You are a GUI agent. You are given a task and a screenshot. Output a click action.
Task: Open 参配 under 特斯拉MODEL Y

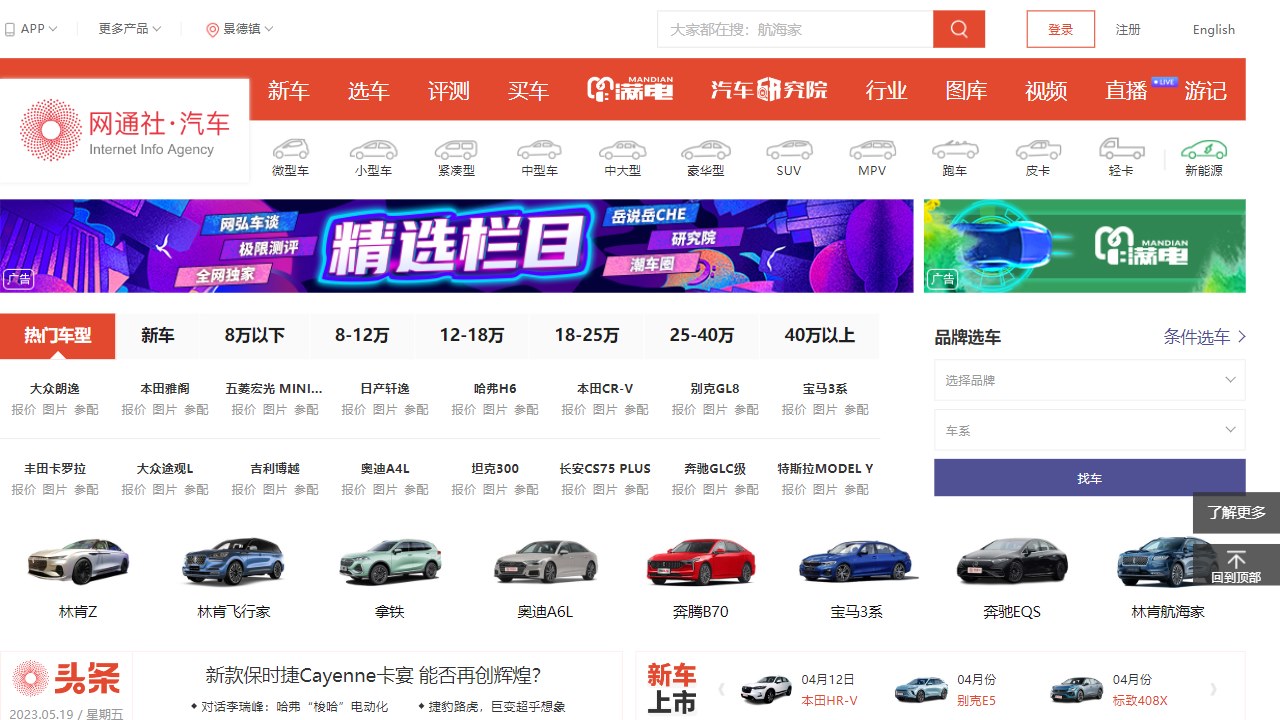[857, 489]
